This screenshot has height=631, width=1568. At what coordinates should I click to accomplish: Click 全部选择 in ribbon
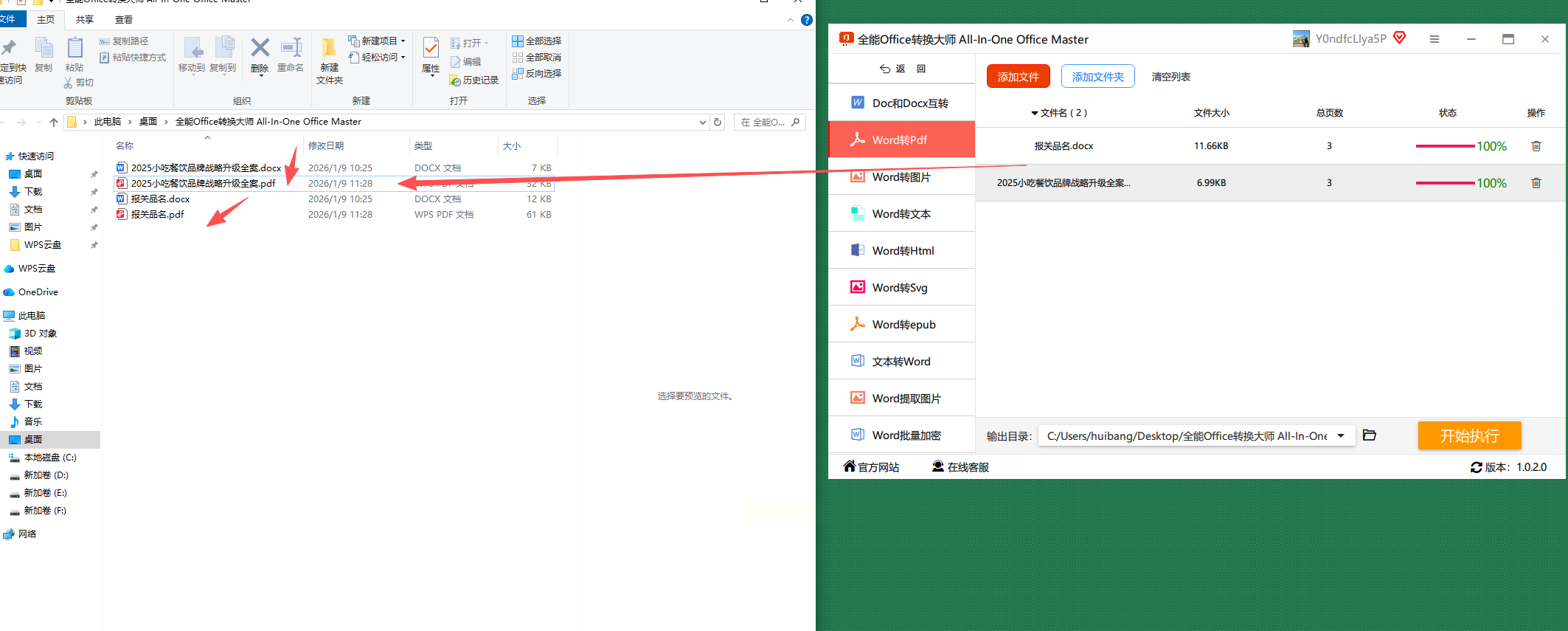[x=537, y=41]
